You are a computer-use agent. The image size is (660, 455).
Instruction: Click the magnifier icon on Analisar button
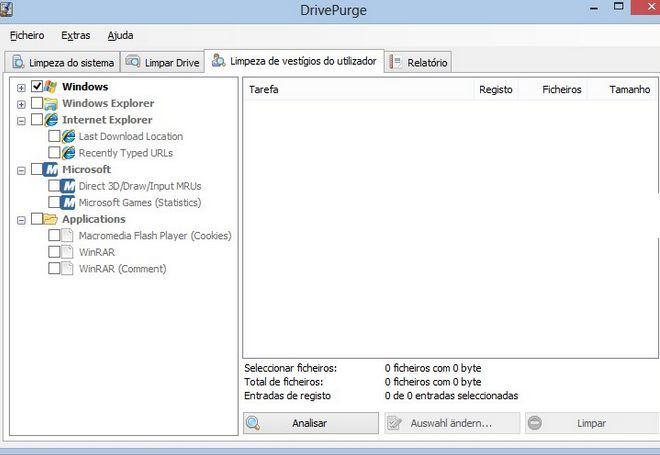click(x=253, y=423)
